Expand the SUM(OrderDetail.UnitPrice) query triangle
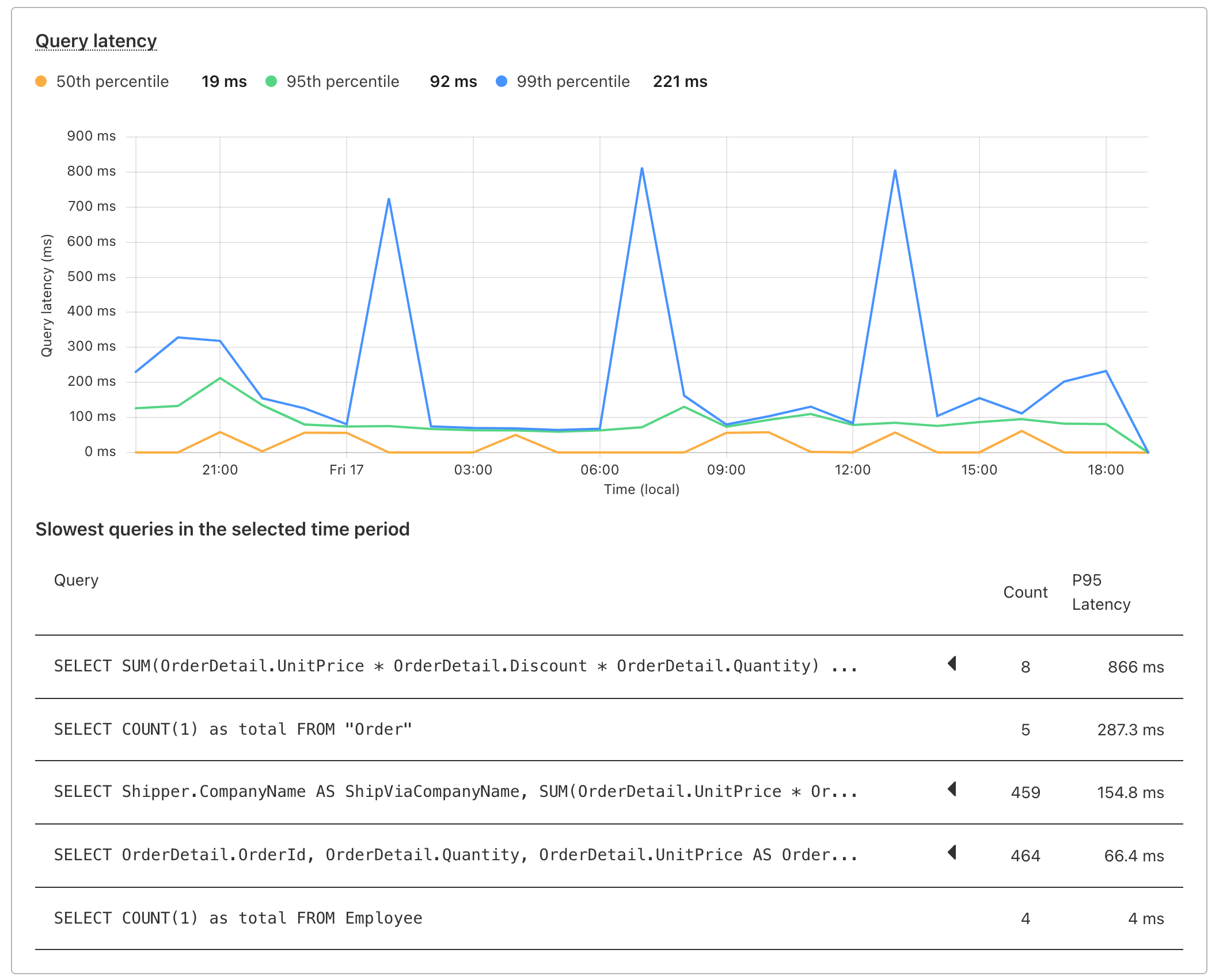Image resolution: width=1223 pixels, height=980 pixels. (952, 664)
